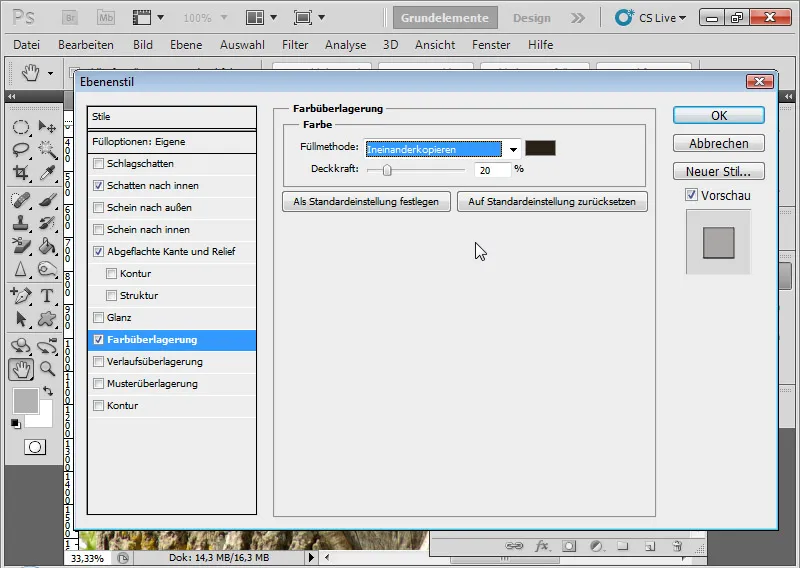Uncheck Abgeflachte Kante und Relief

98,252
